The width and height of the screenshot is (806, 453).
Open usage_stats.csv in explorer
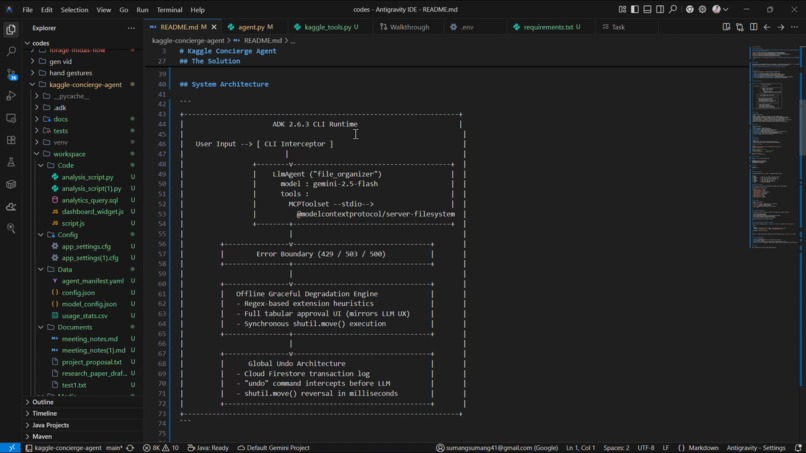pyautogui.click(x=84, y=316)
